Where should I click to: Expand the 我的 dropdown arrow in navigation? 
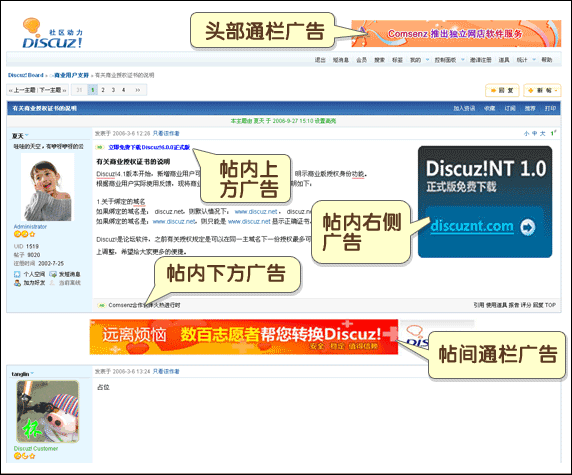(x=428, y=59)
